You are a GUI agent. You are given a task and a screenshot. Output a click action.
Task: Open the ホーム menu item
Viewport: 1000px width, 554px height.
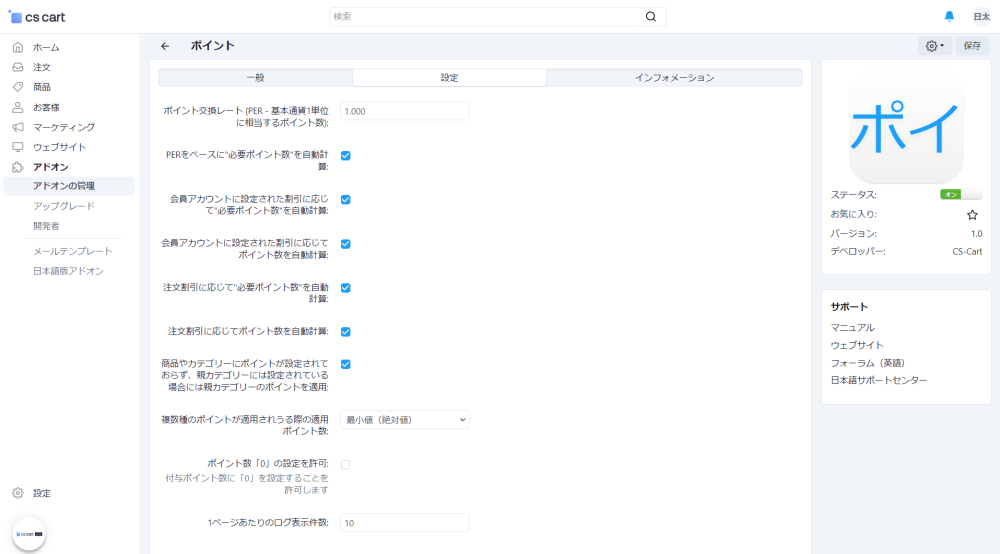click(46, 47)
